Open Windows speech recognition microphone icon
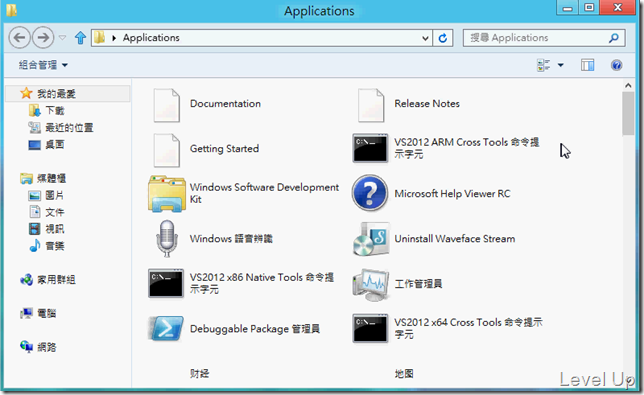The height and width of the screenshot is (395, 644). [166, 239]
